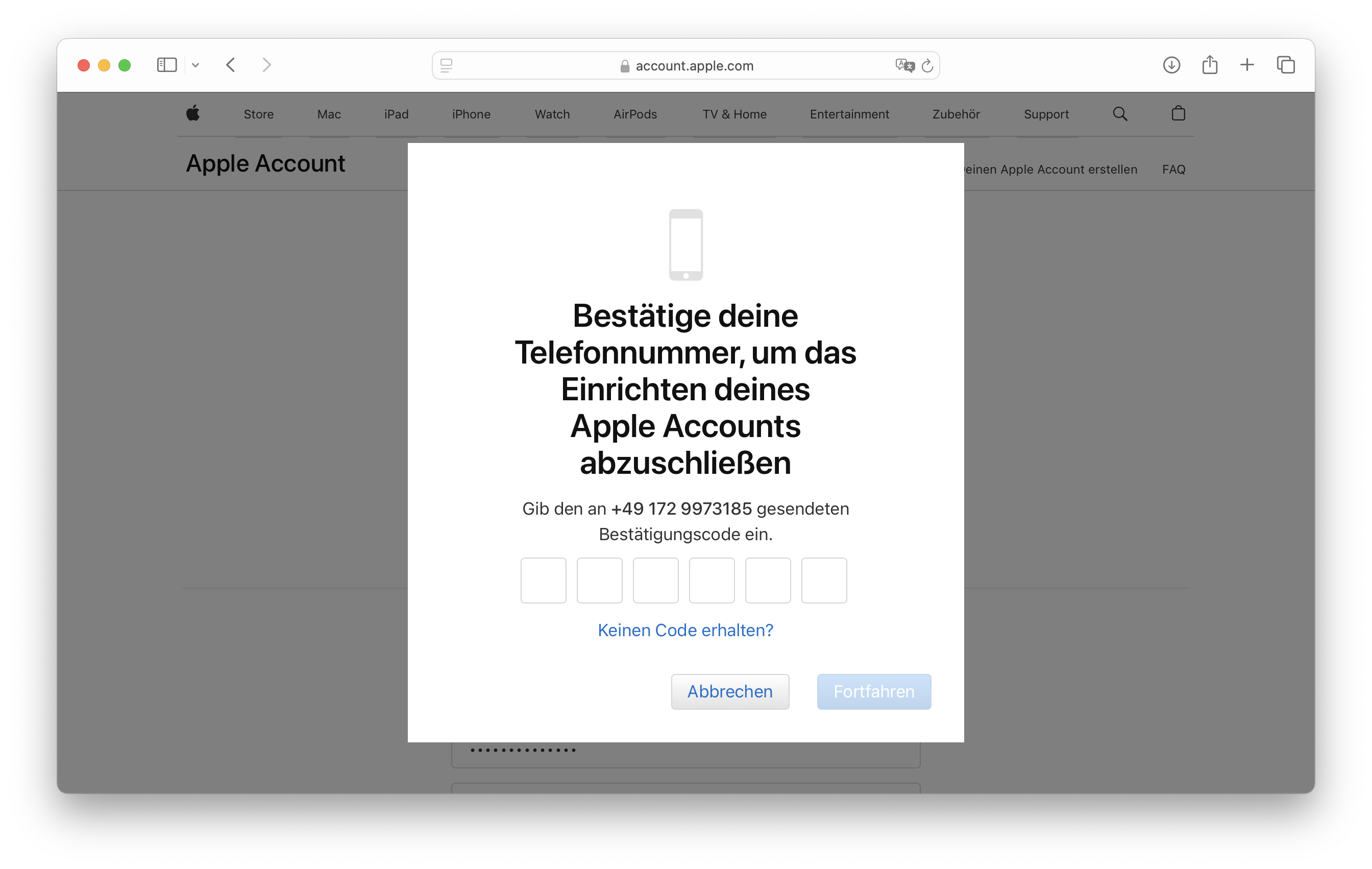Select the Support menu item

[x=1044, y=112]
